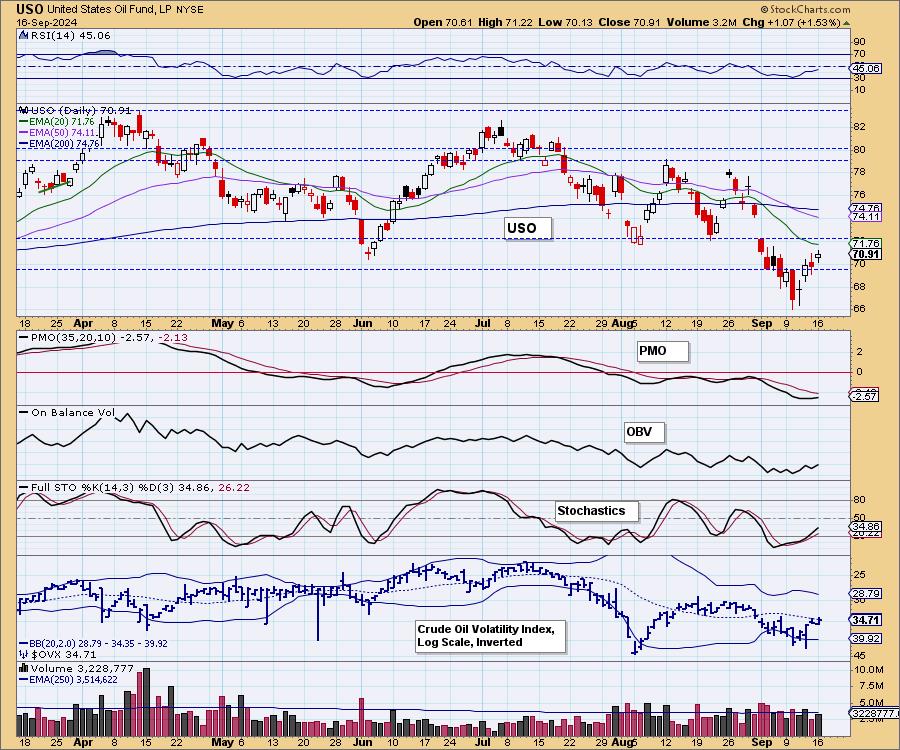Click the Close 70.91 value

629,22
